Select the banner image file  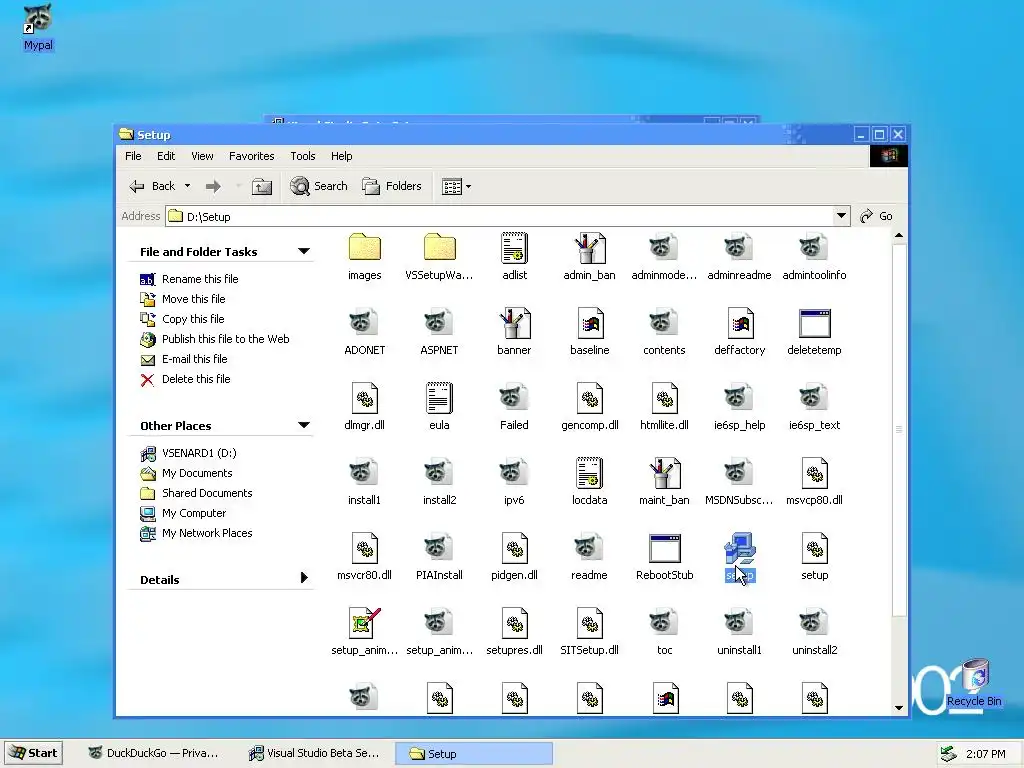coord(515,323)
